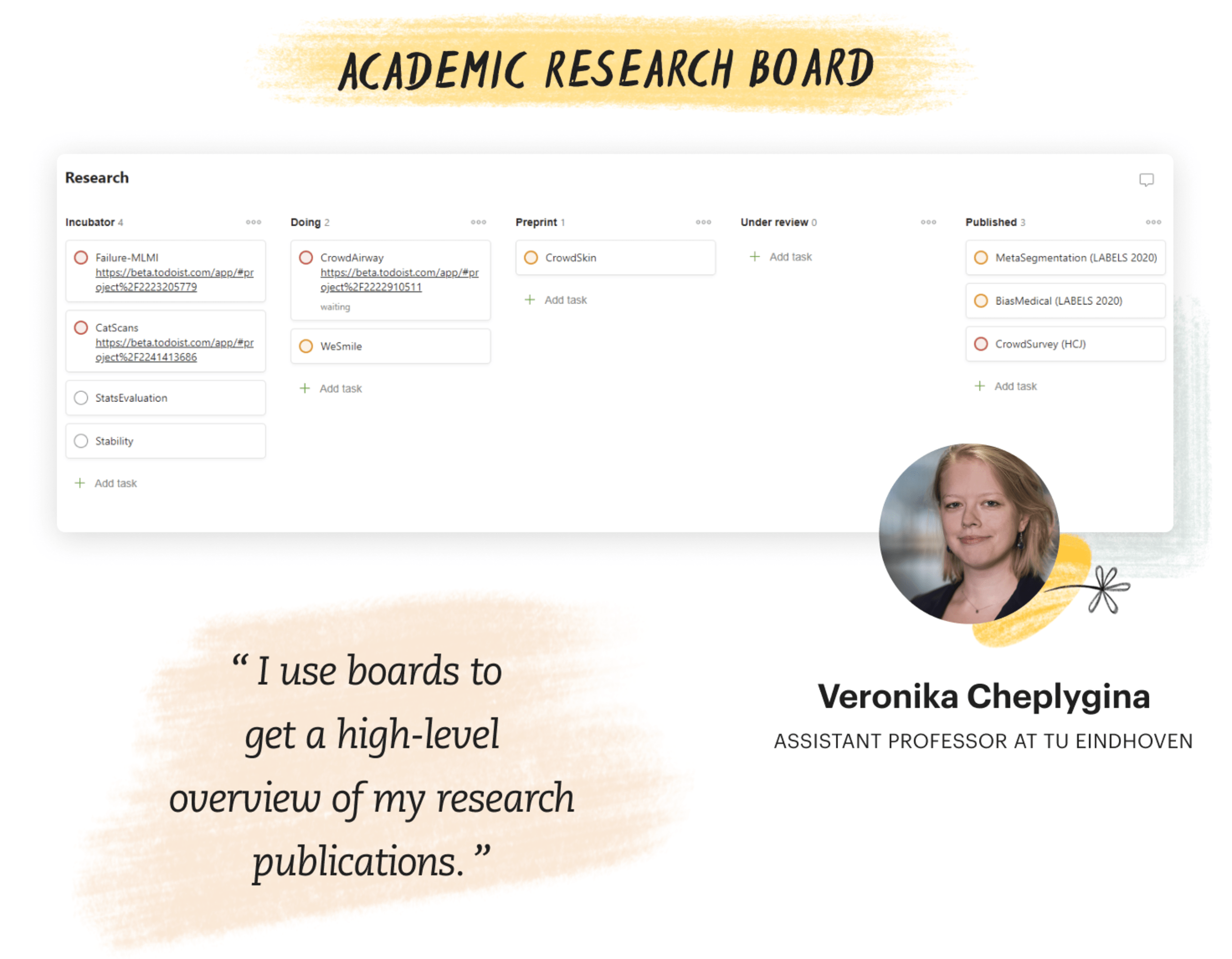
Task: Open the CrowdSkin task card
Action: tap(616, 258)
